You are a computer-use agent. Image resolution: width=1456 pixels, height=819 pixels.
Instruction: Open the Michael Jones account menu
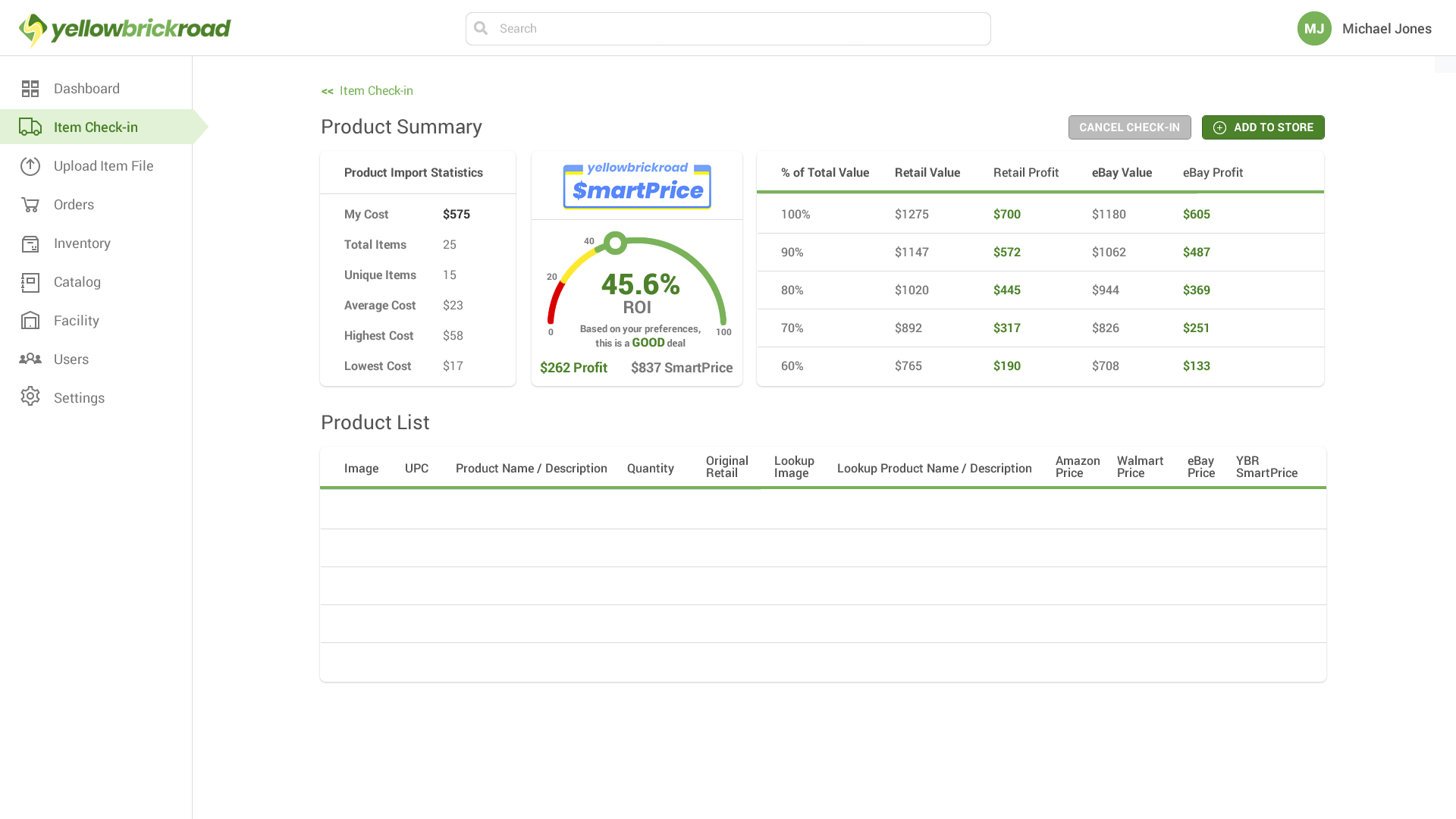(1386, 29)
